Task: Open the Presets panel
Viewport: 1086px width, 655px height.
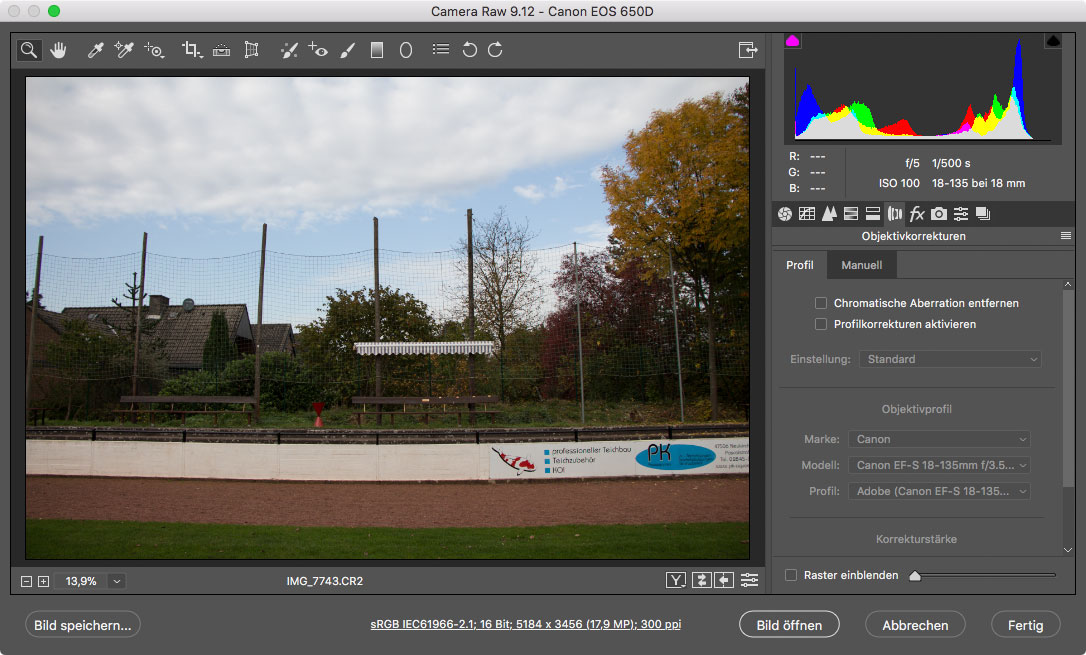Action: [961, 214]
